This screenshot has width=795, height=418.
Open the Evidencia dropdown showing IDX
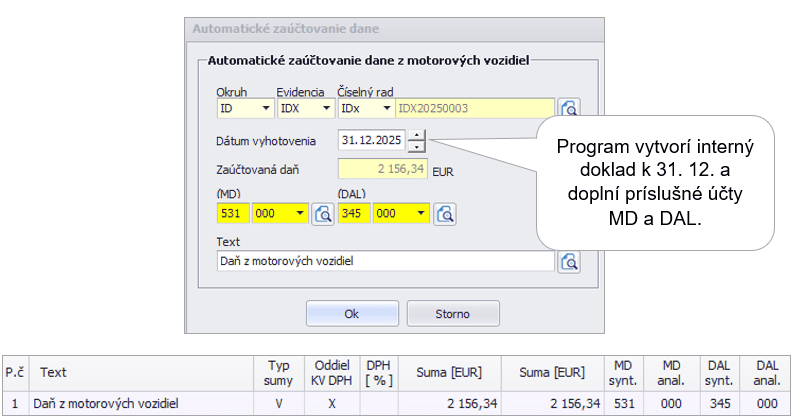pyautogui.click(x=325, y=108)
